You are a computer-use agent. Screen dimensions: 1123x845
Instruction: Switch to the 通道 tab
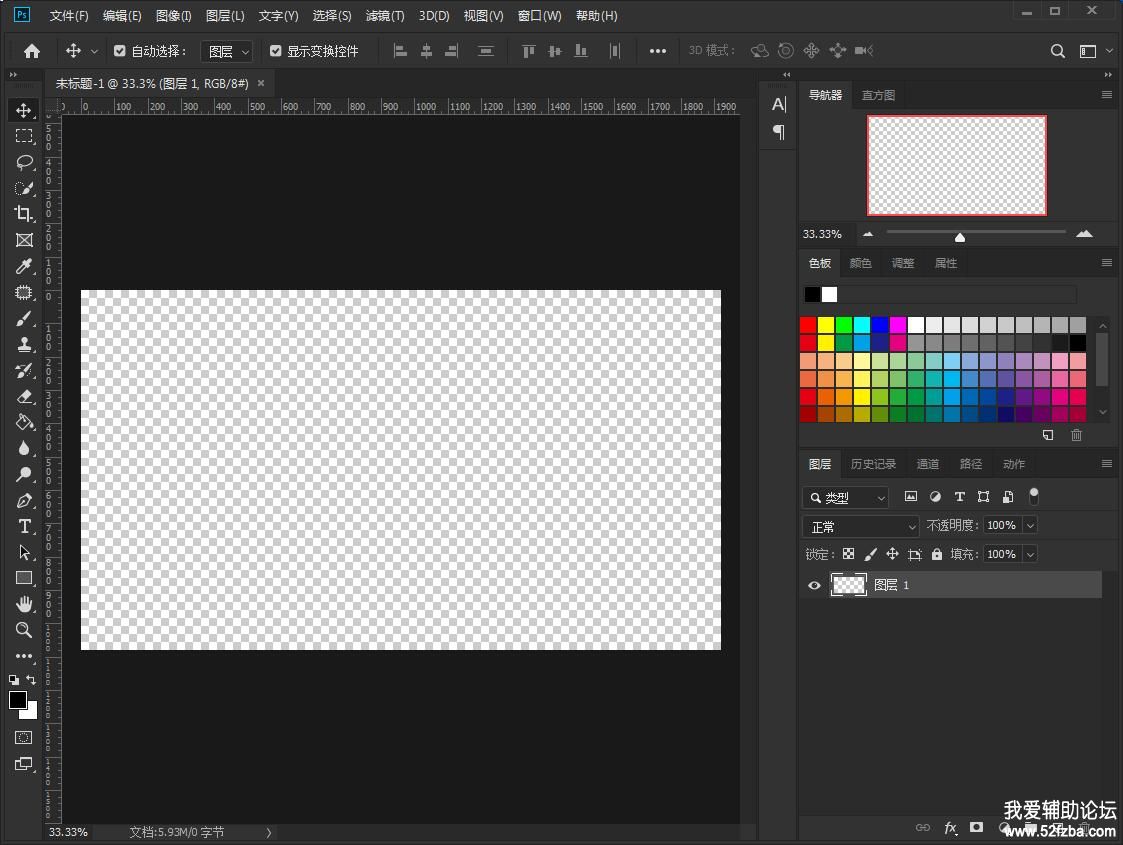tap(927, 464)
